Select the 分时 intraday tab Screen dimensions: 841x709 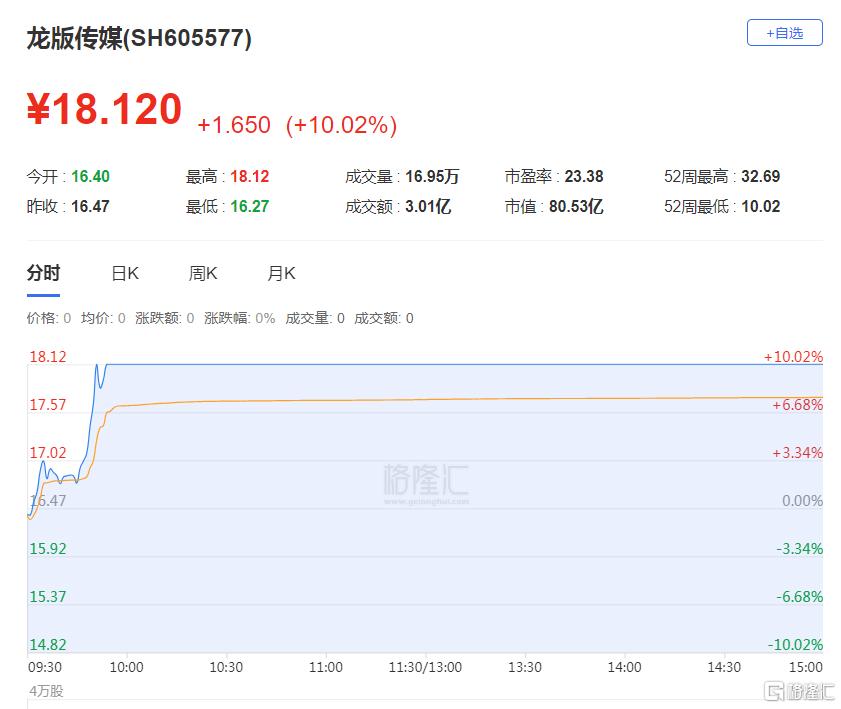43,274
